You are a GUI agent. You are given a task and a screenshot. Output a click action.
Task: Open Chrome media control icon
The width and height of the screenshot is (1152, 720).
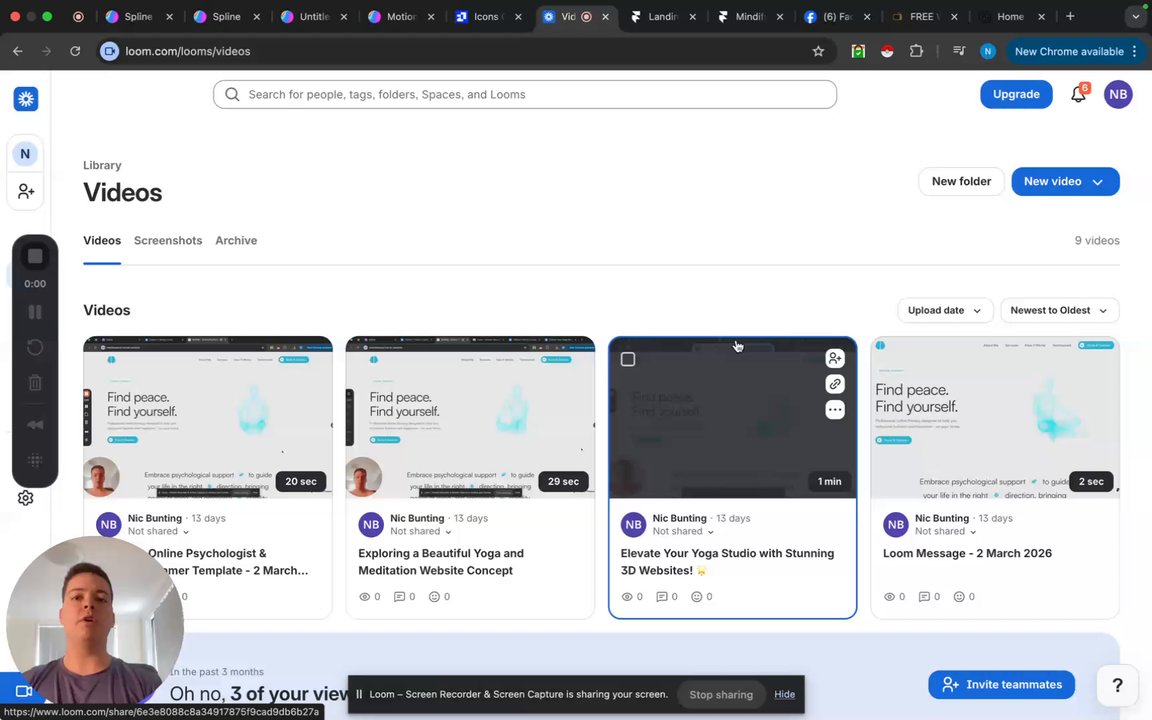click(959, 51)
